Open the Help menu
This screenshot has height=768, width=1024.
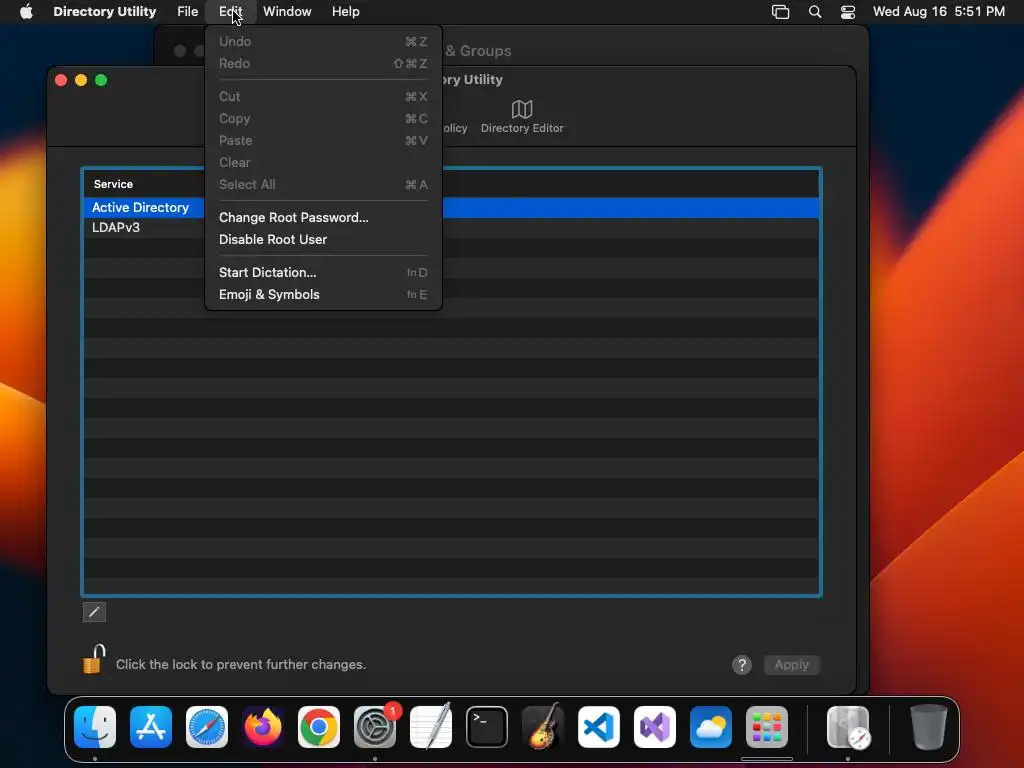(345, 12)
